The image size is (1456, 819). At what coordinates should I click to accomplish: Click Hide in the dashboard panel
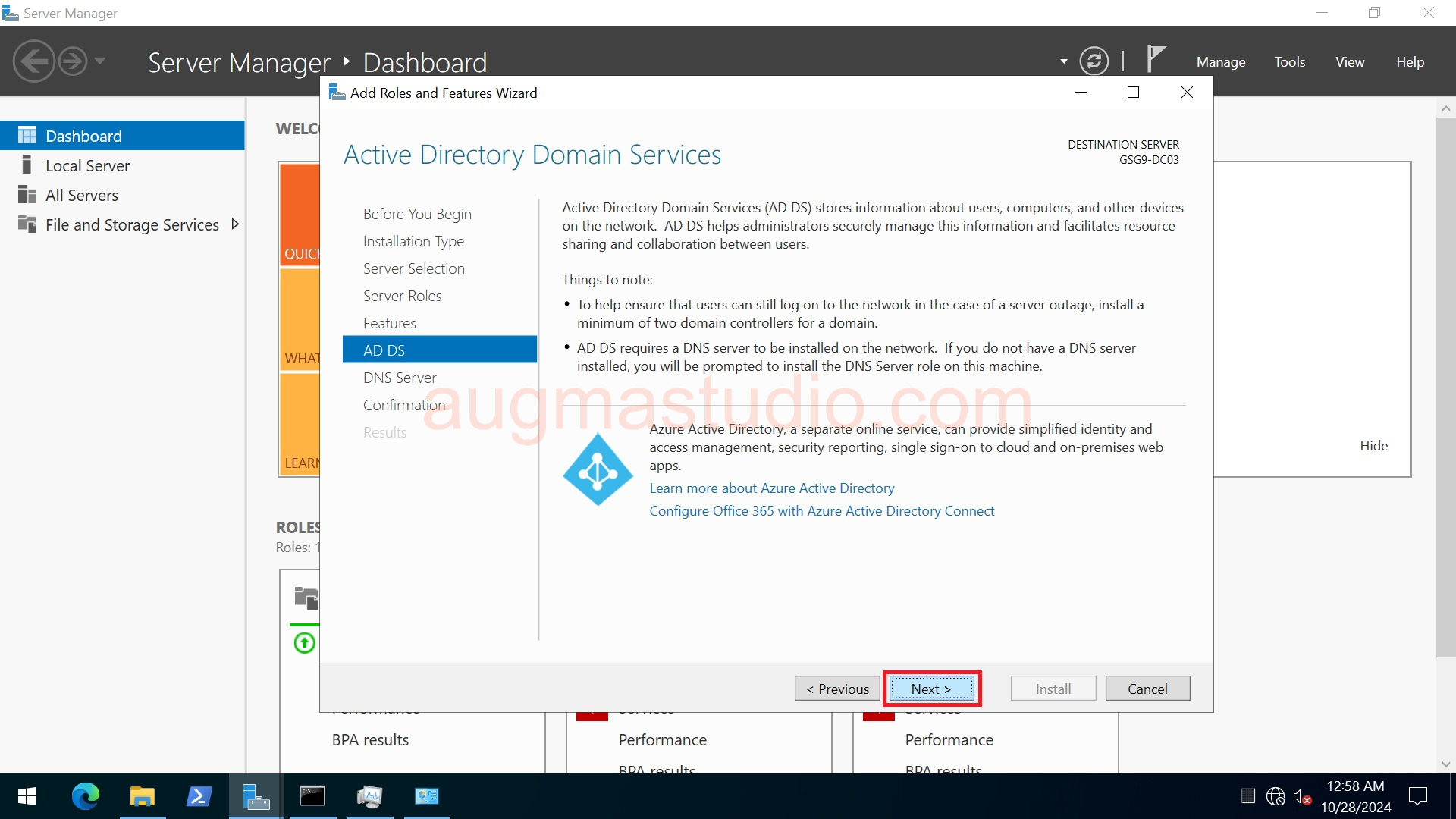(x=1373, y=445)
